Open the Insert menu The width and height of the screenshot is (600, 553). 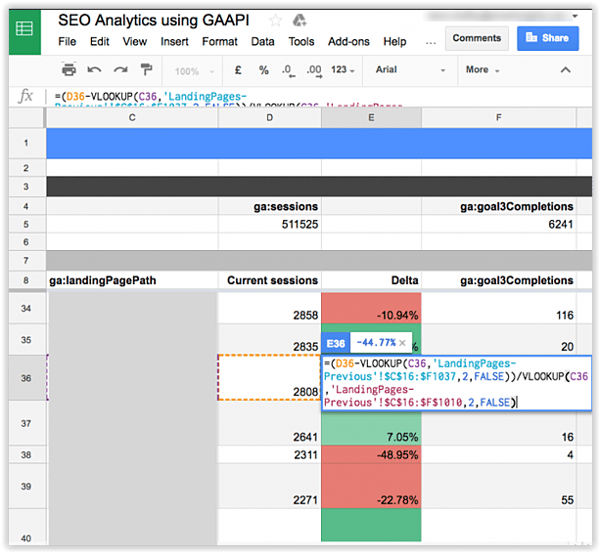(174, 41)
